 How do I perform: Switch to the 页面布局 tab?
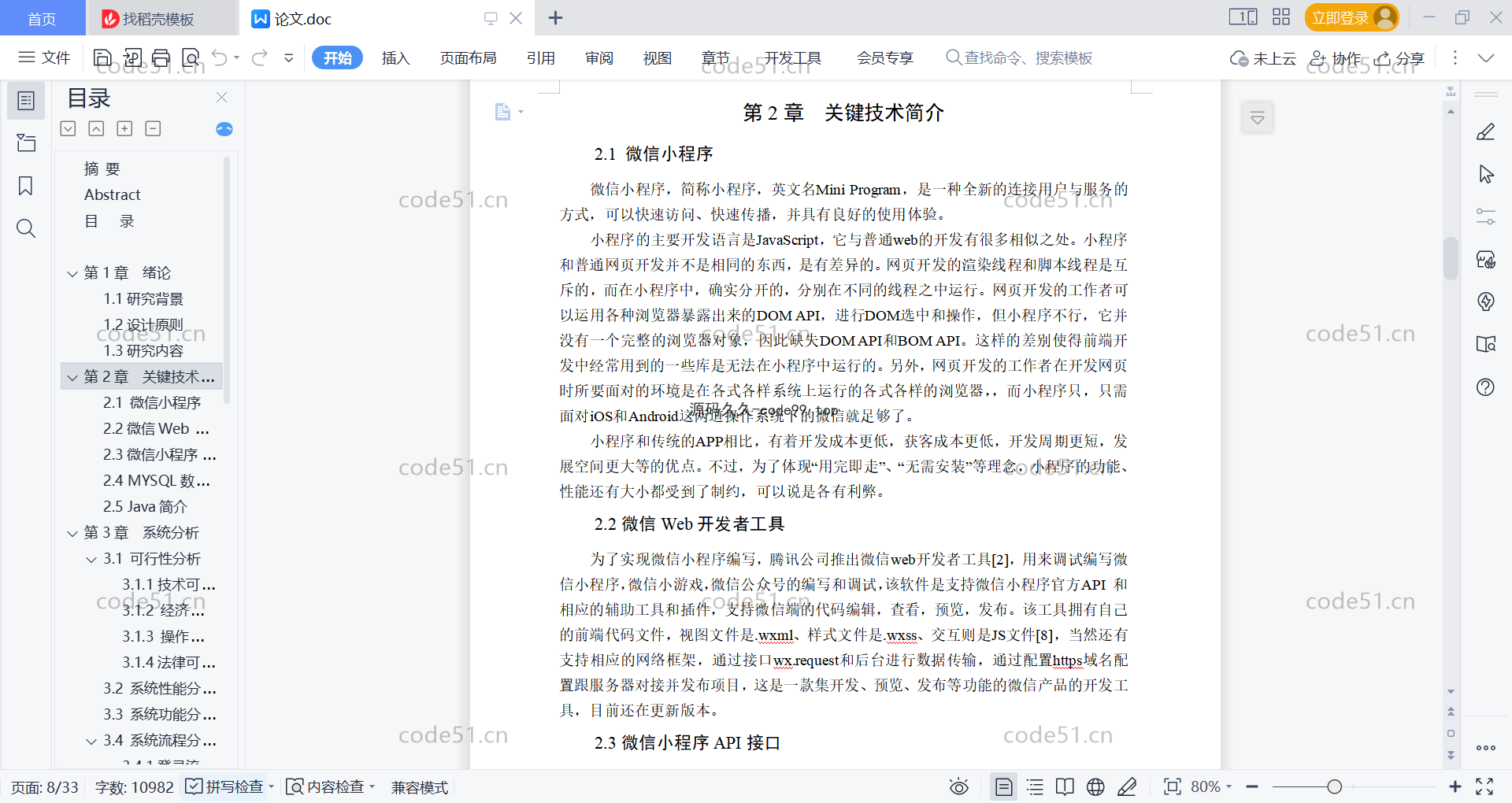coord(468,57)
